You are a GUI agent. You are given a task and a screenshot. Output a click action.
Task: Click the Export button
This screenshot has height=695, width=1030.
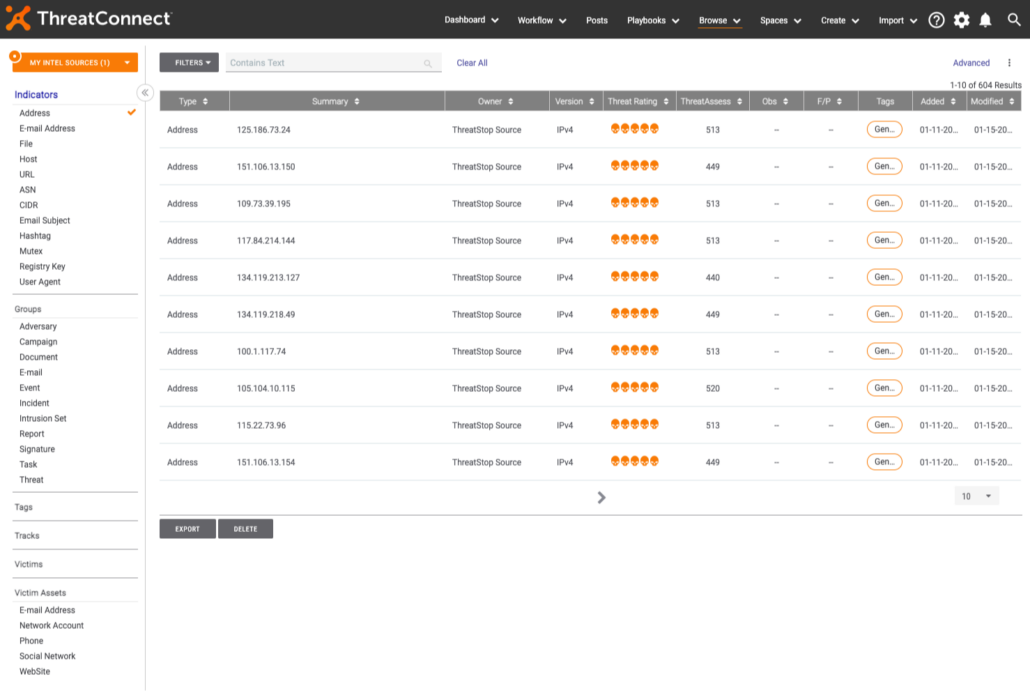tap(187, 529)
